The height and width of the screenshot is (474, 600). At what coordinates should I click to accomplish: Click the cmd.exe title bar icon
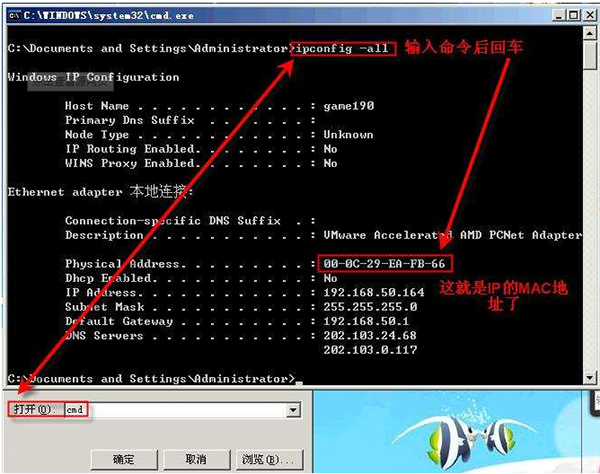click(x=14, y=15)
